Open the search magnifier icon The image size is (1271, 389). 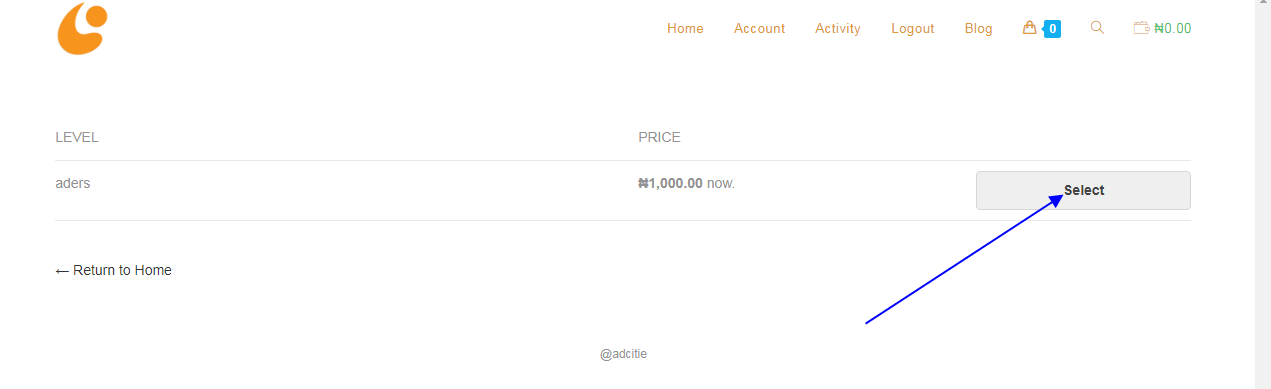(1097, 28)
